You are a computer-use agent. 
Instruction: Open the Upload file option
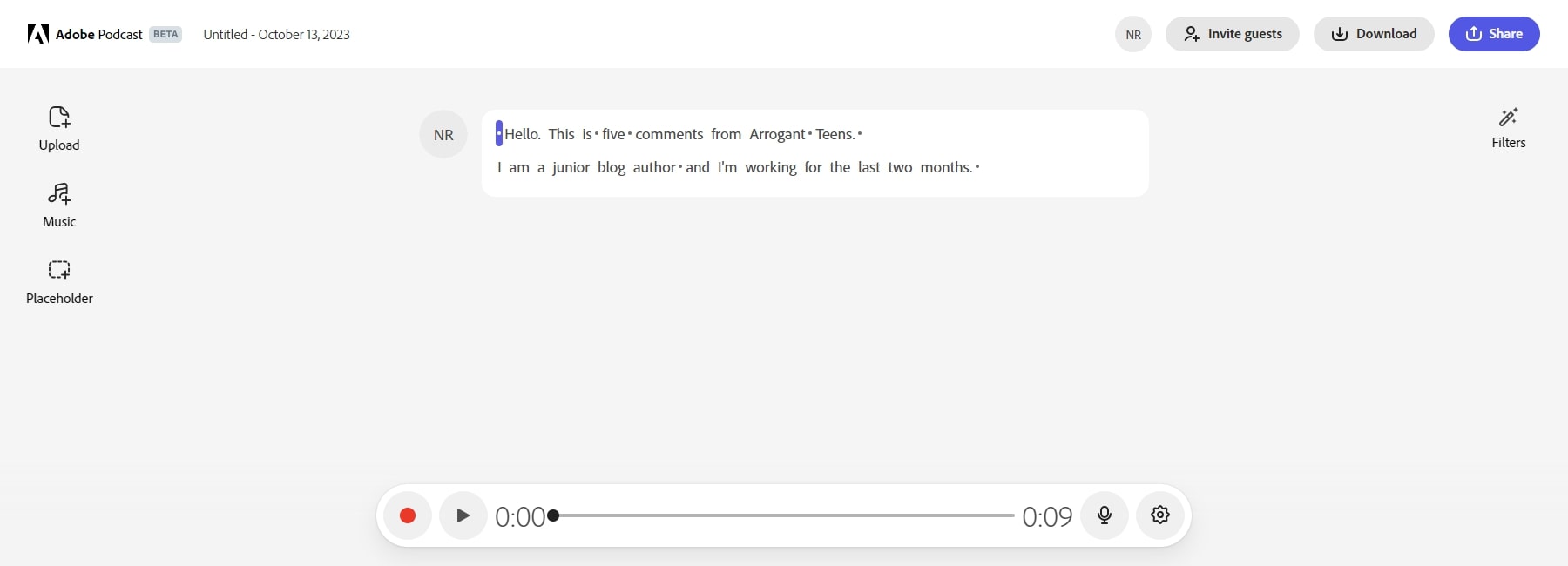[59, 129]
